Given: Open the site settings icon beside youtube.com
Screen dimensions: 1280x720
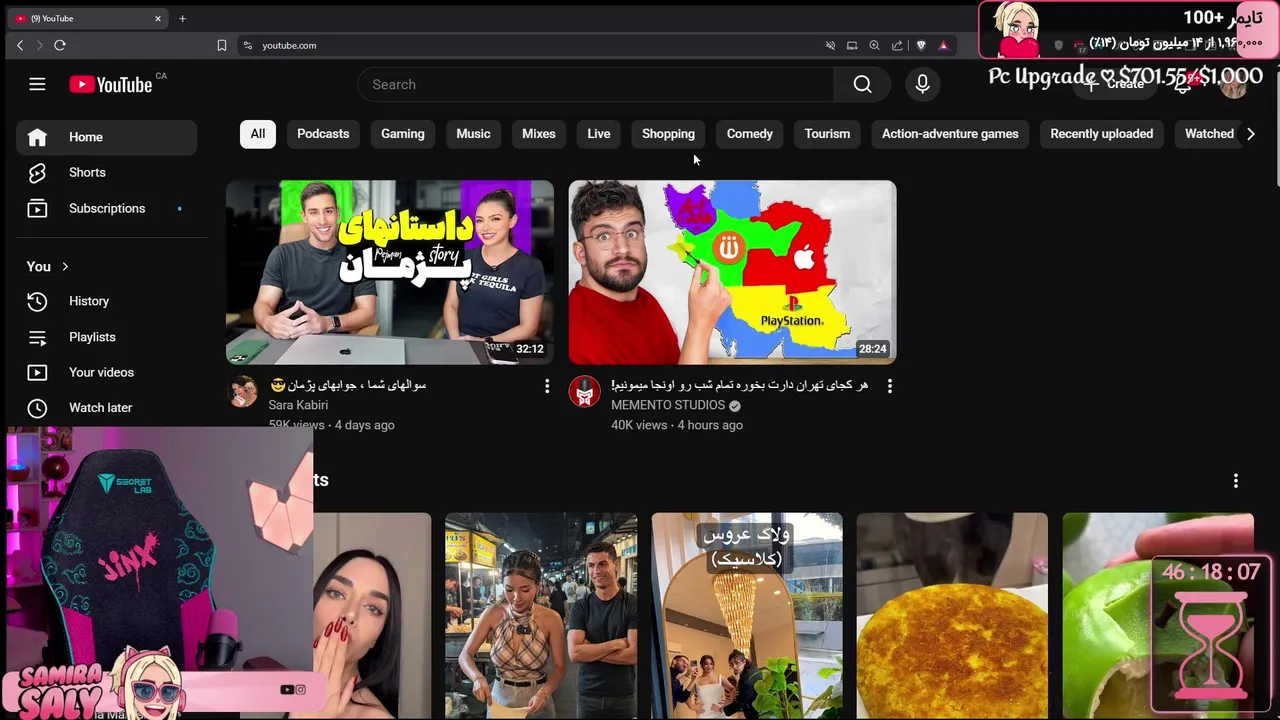Looking at the screenshot, I should (248, 45).
